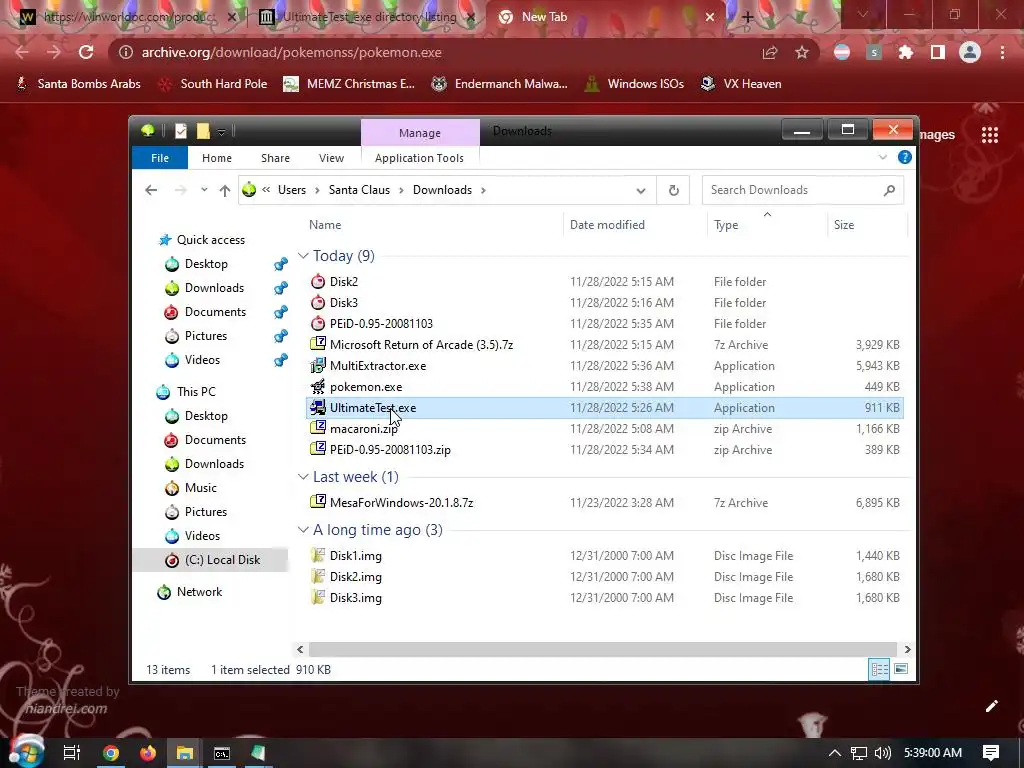Open the File tab in Explorer ribbon
The height and width of the screenshot is (768, 1024).
tap(159, 158)
